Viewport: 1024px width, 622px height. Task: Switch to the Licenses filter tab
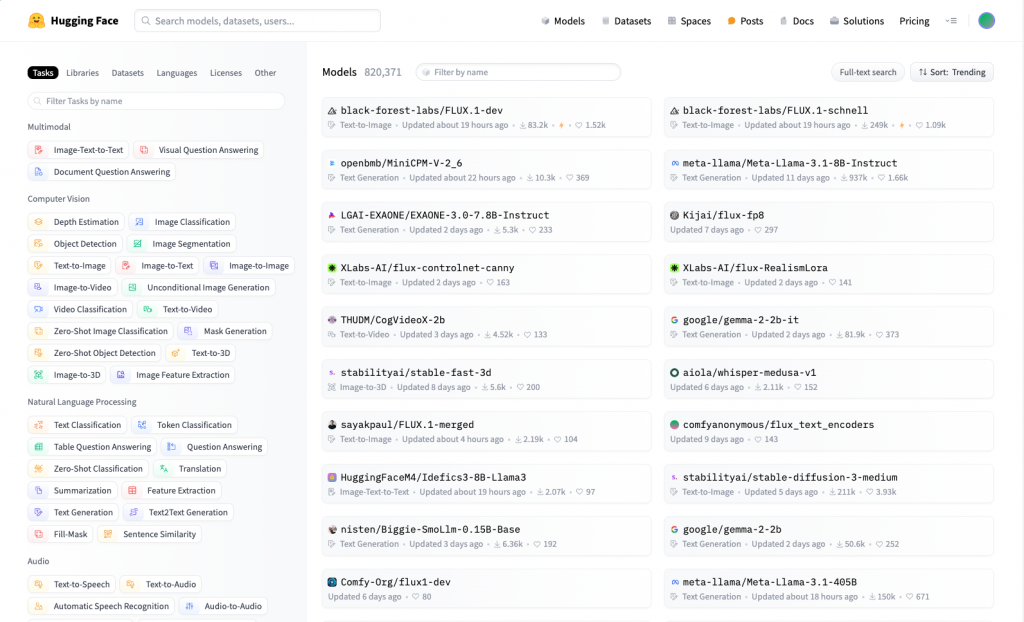[226, 73]
